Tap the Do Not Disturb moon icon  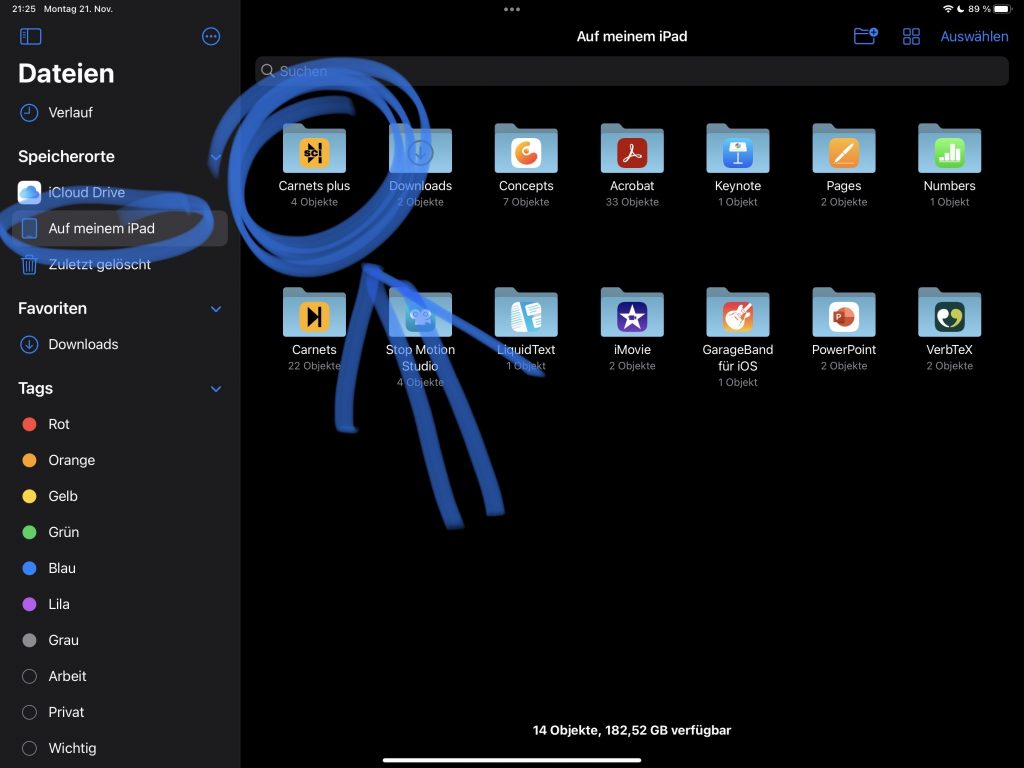click(961, 8)
